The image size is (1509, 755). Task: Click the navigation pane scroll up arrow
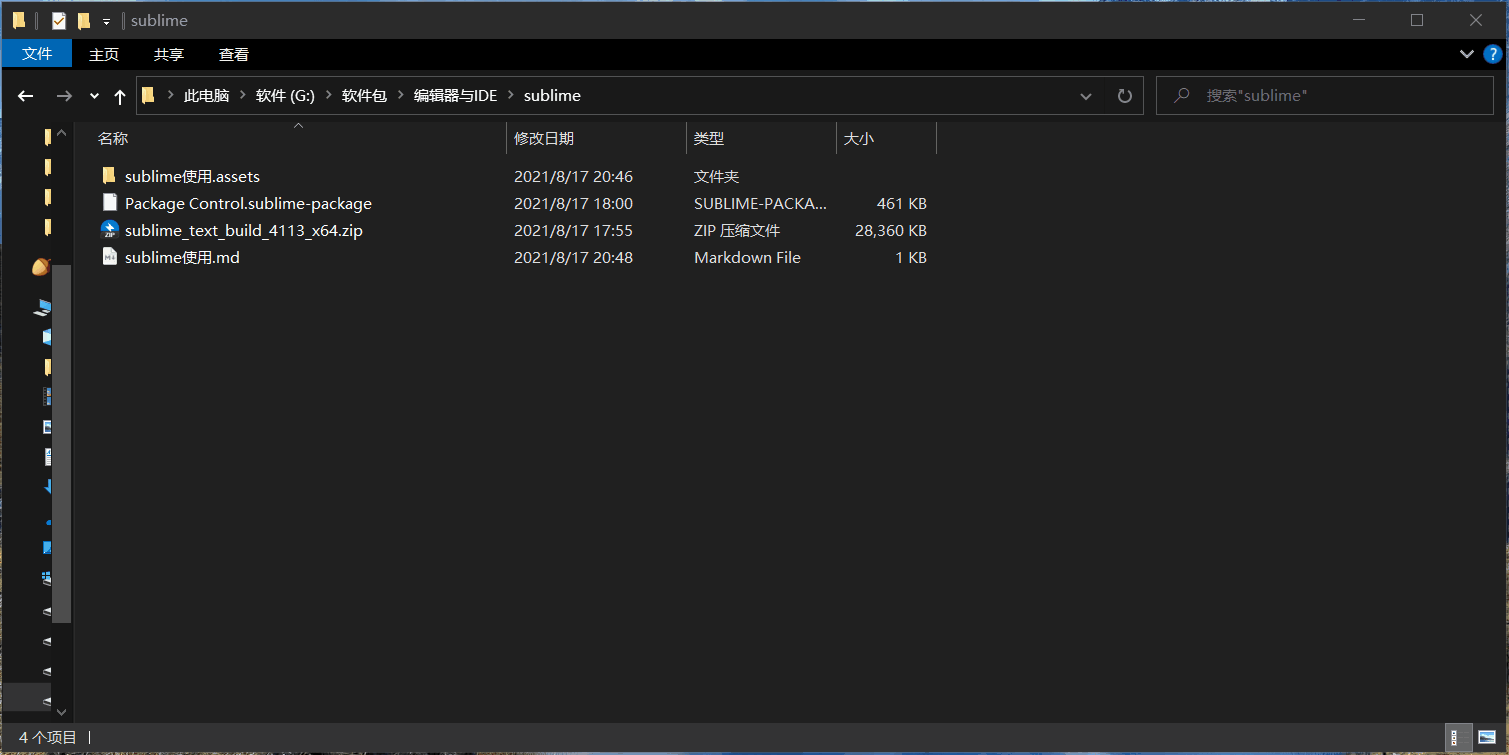pyautogui.click(x=61, y=132)
